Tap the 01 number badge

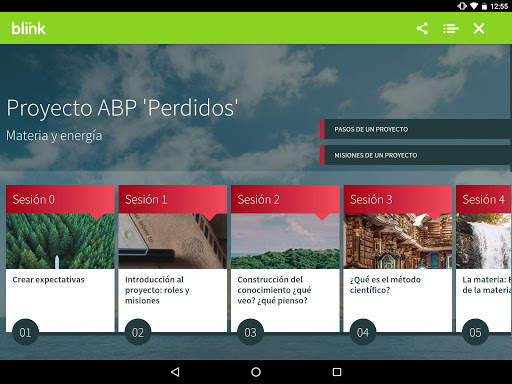(25, 332)
